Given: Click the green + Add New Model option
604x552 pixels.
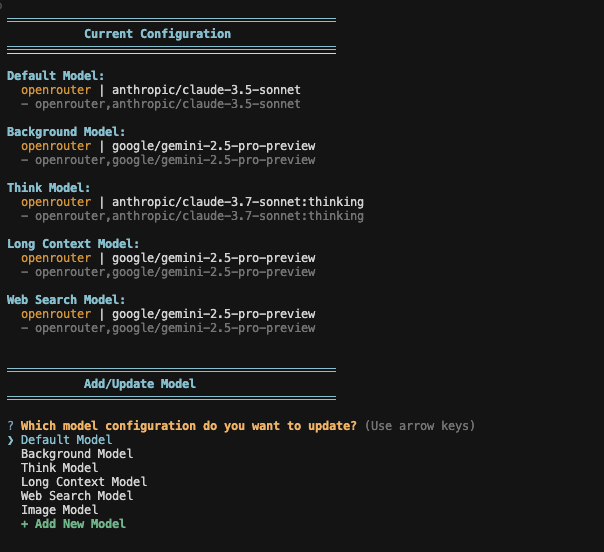Looking at the screenshot, I should click(73, 524).
